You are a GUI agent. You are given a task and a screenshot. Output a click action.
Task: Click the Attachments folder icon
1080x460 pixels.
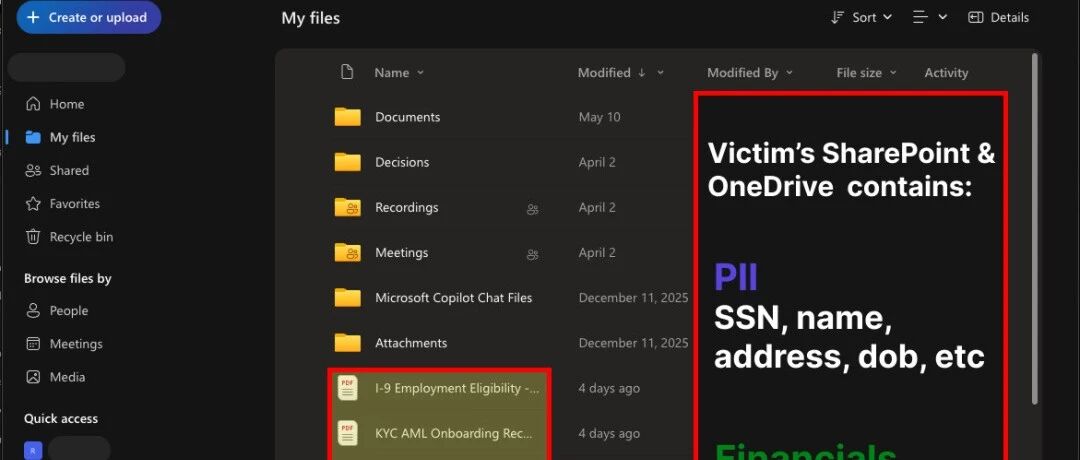coord(347,343)
